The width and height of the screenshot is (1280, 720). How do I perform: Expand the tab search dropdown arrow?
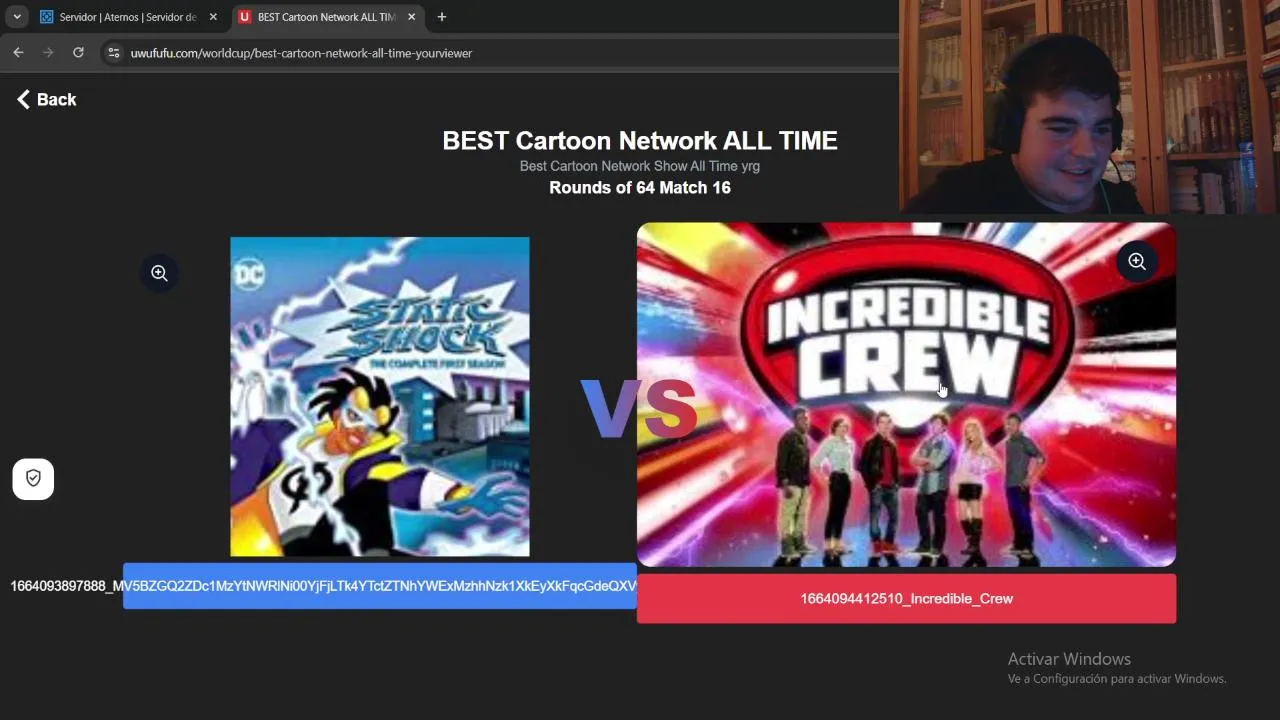pos(17,17)
